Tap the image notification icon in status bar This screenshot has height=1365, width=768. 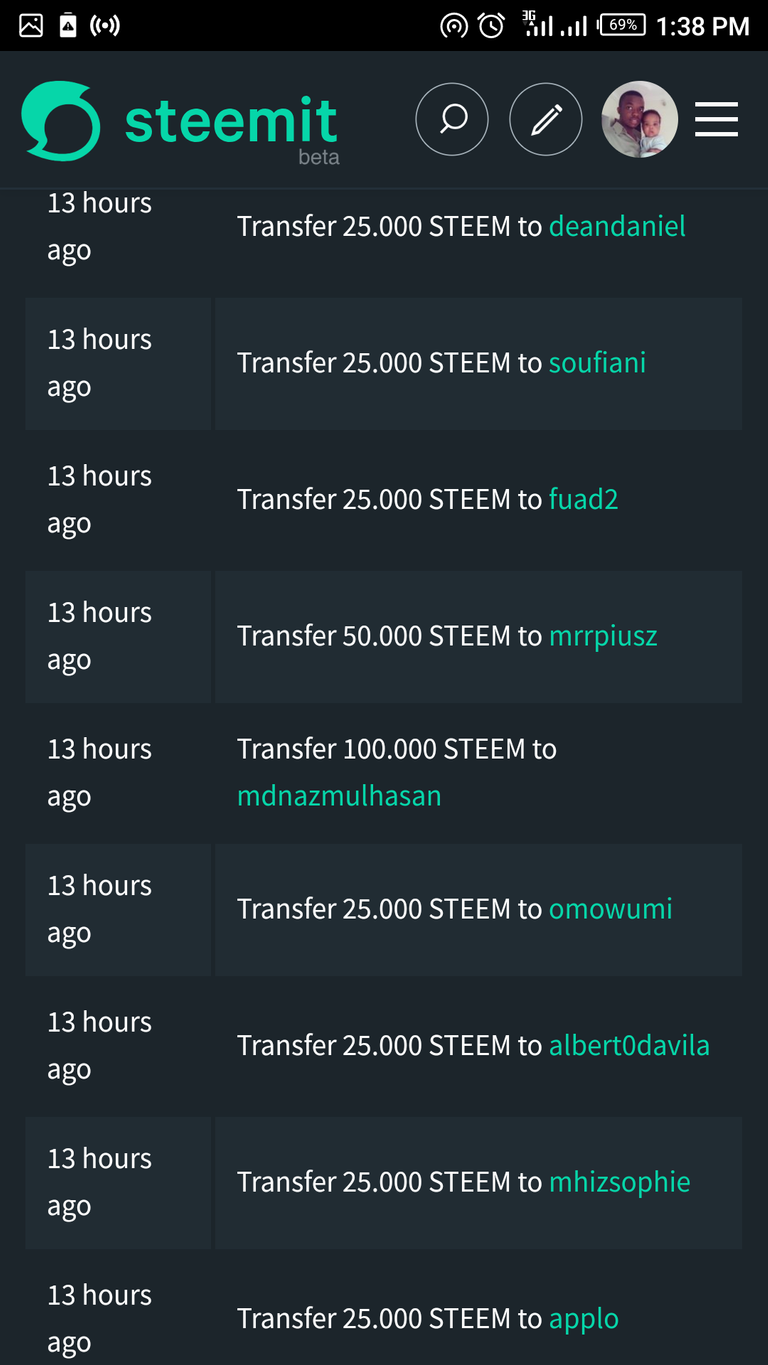point(31,25)
